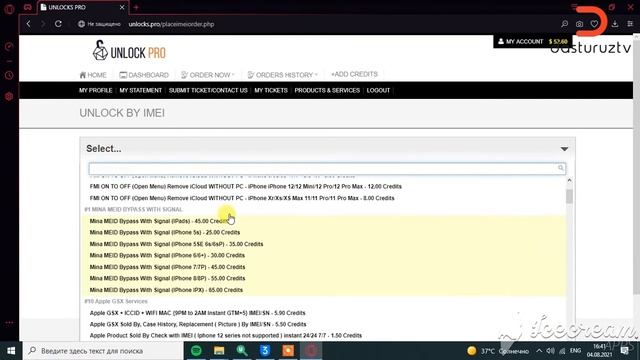Click the Unlock Pro logo
Image resolution: width=640 pixels, height=360 pixels.
pyautogui.click(x=129, y=51)
